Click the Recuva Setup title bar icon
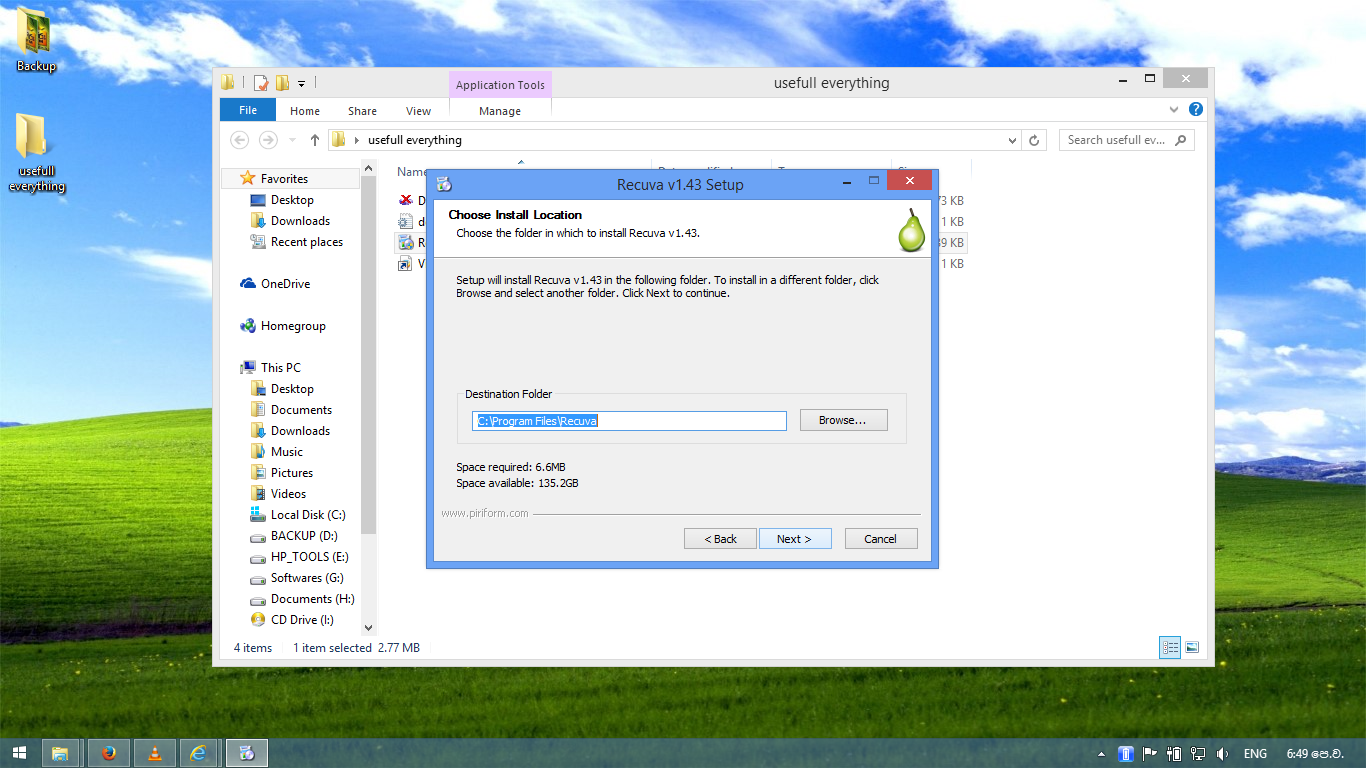This screenshot has height=768, width=1366. point(444,184)
